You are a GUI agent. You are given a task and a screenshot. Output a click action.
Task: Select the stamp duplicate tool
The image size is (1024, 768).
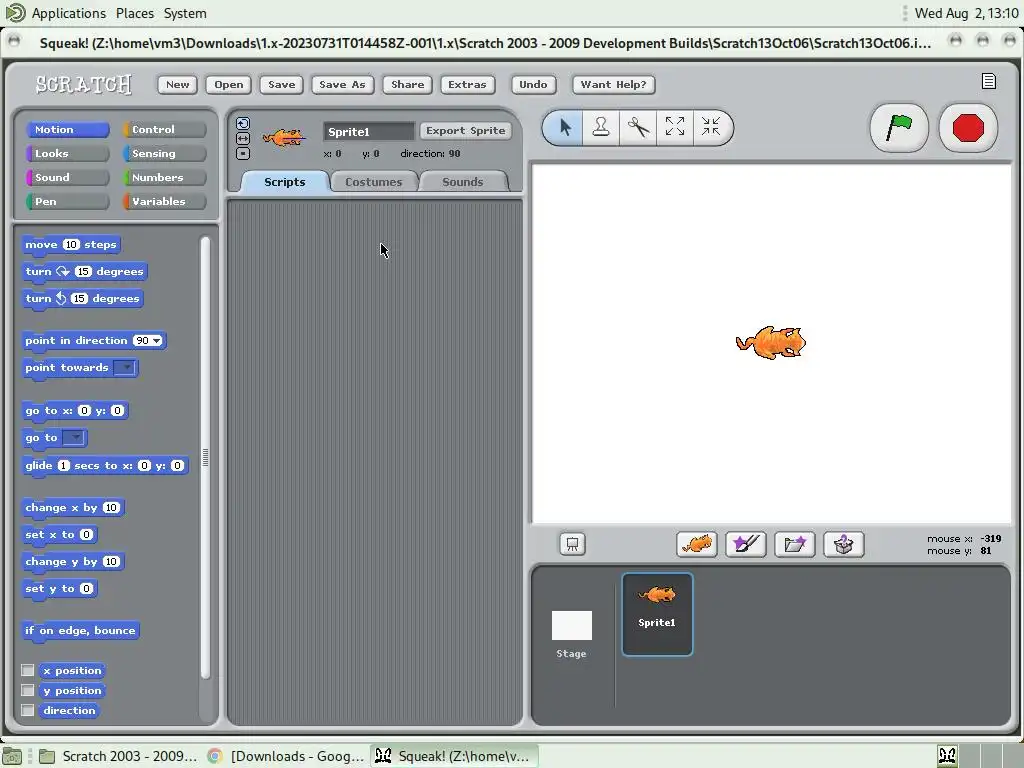click(x=601, y=127)
